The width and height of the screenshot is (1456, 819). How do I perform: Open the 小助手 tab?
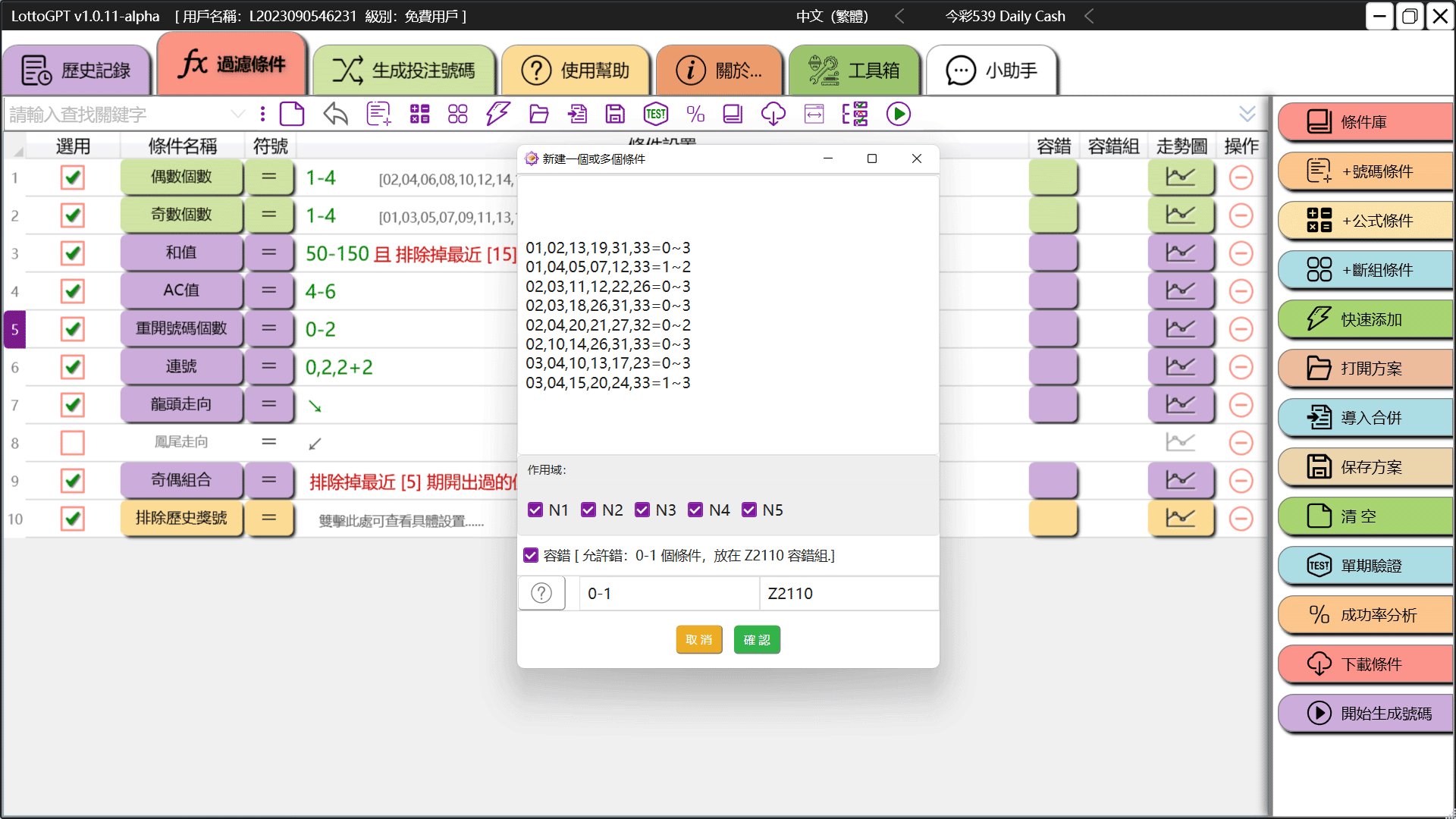click(x=992, y=71)
